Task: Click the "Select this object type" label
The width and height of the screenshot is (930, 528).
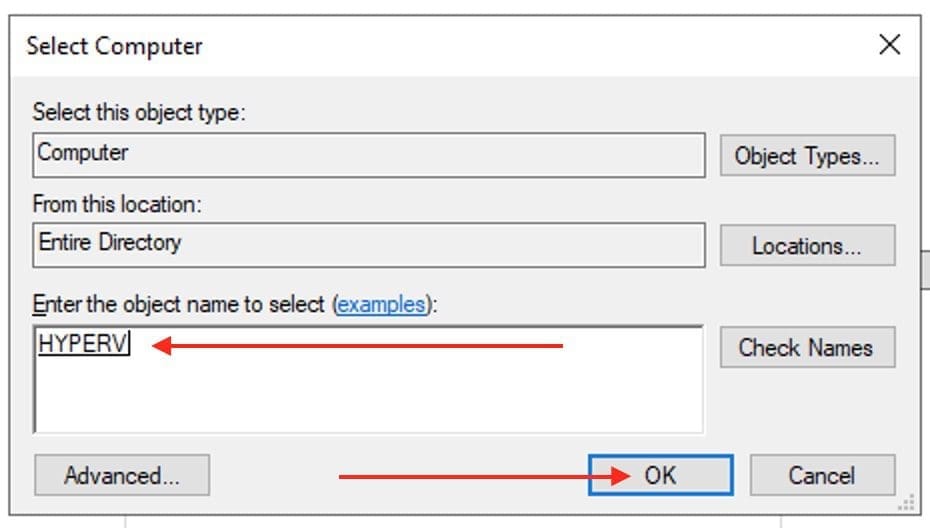Action: point(138,112)
